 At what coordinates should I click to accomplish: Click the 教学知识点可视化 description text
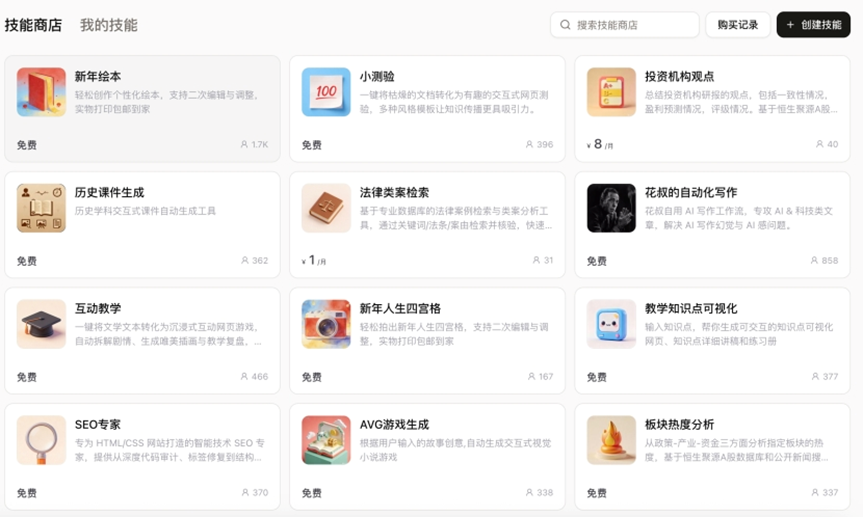click(739, 334)
